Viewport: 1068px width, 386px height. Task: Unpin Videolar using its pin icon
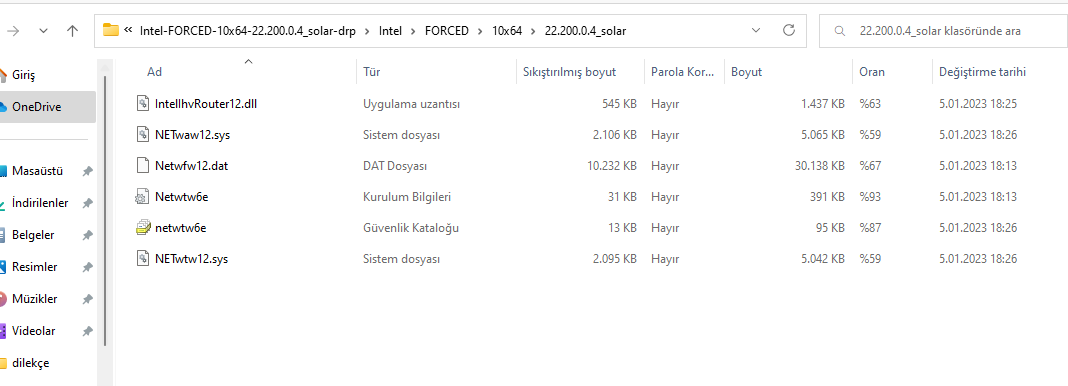[x=87, y=332]
